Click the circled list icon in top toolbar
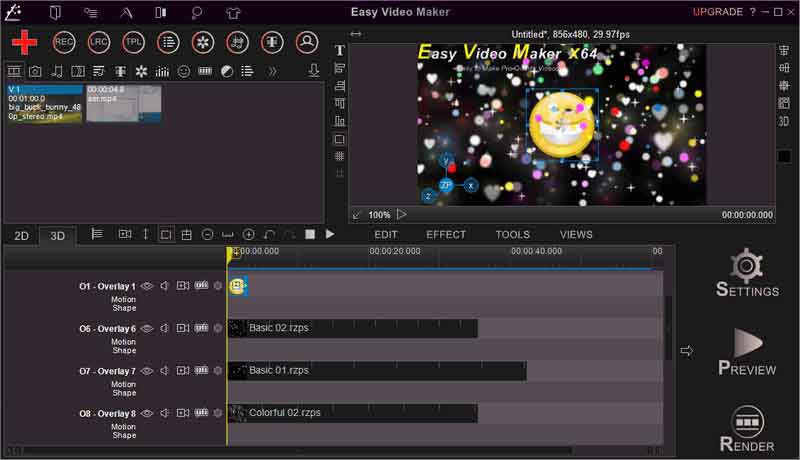Image resolution: width=800 pixels, height=460 pixels. click(x=168, y=42)
